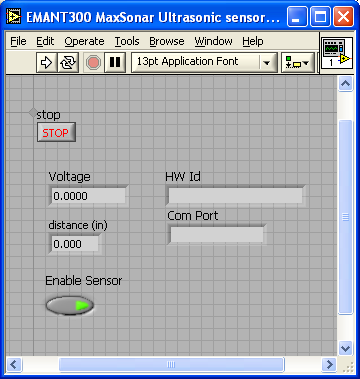Click the Enable Sensor label
360x379 pixels.
coord(84,281)
